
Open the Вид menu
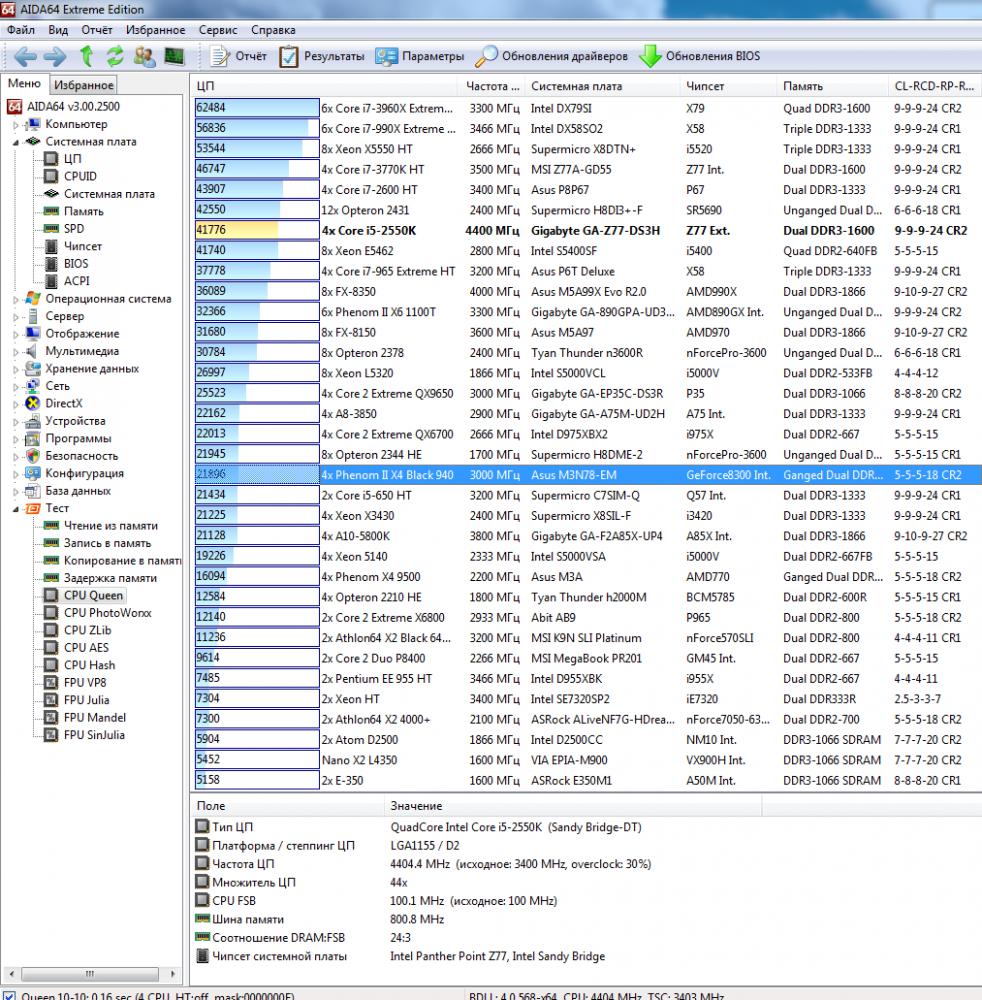coord(58,30)
